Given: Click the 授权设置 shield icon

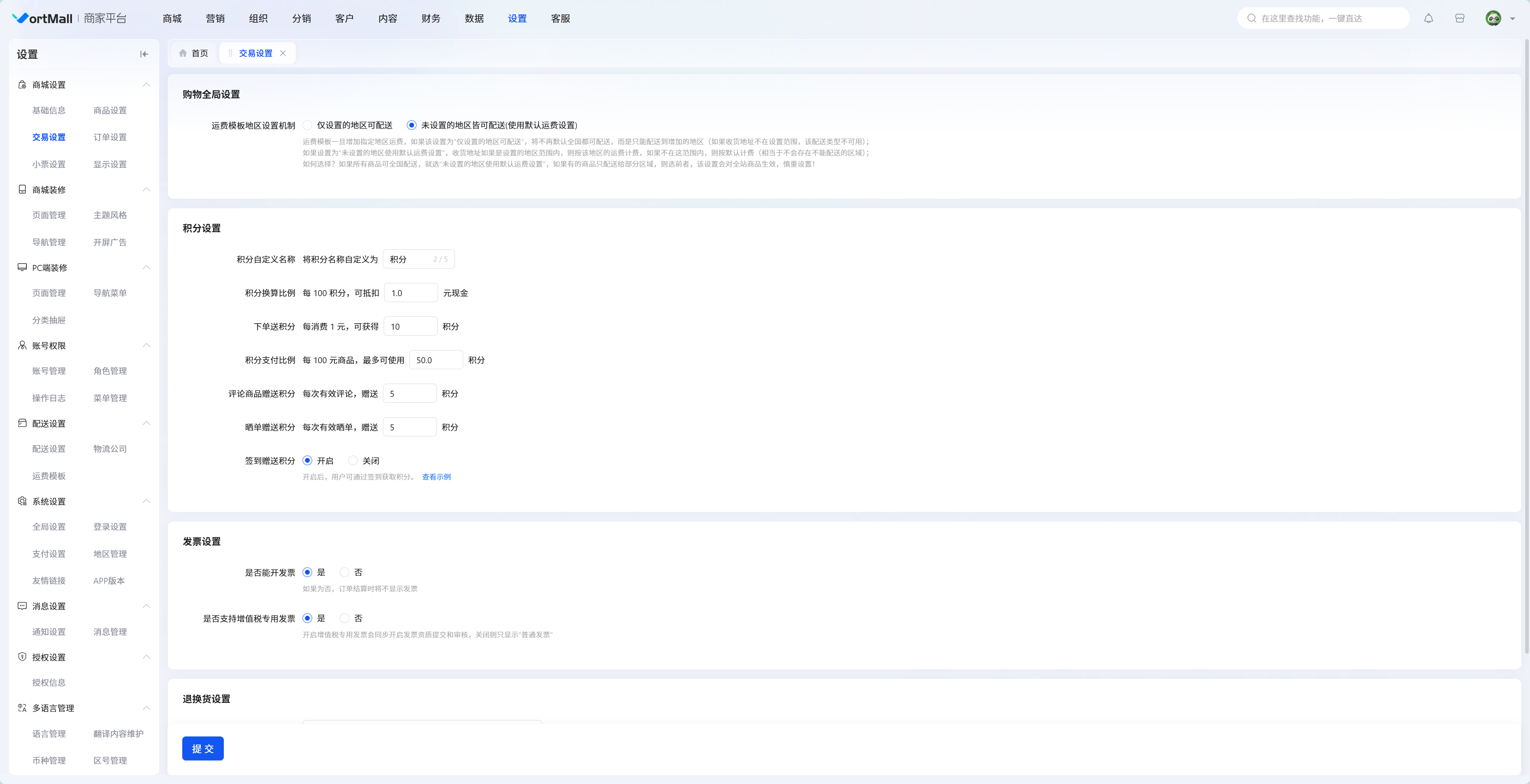Looking at the screenshot, I should click(x=22, y=657).
